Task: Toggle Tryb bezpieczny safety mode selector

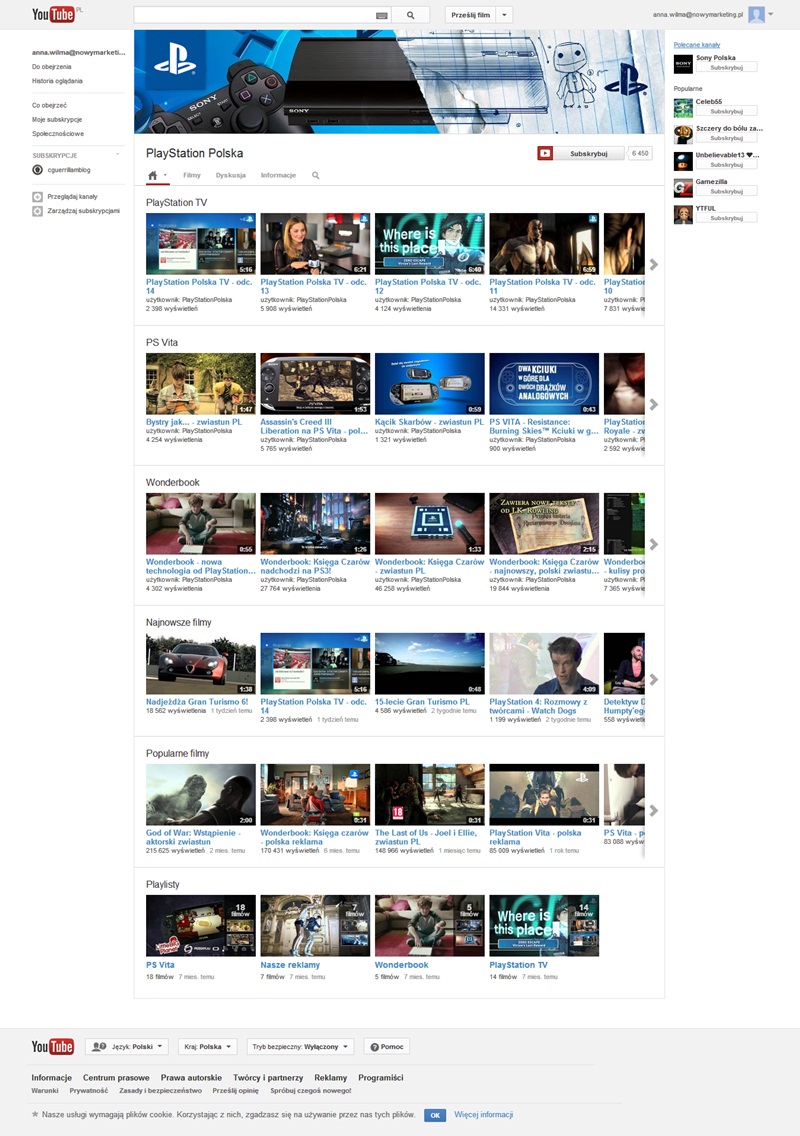Action: (300, 1046)
